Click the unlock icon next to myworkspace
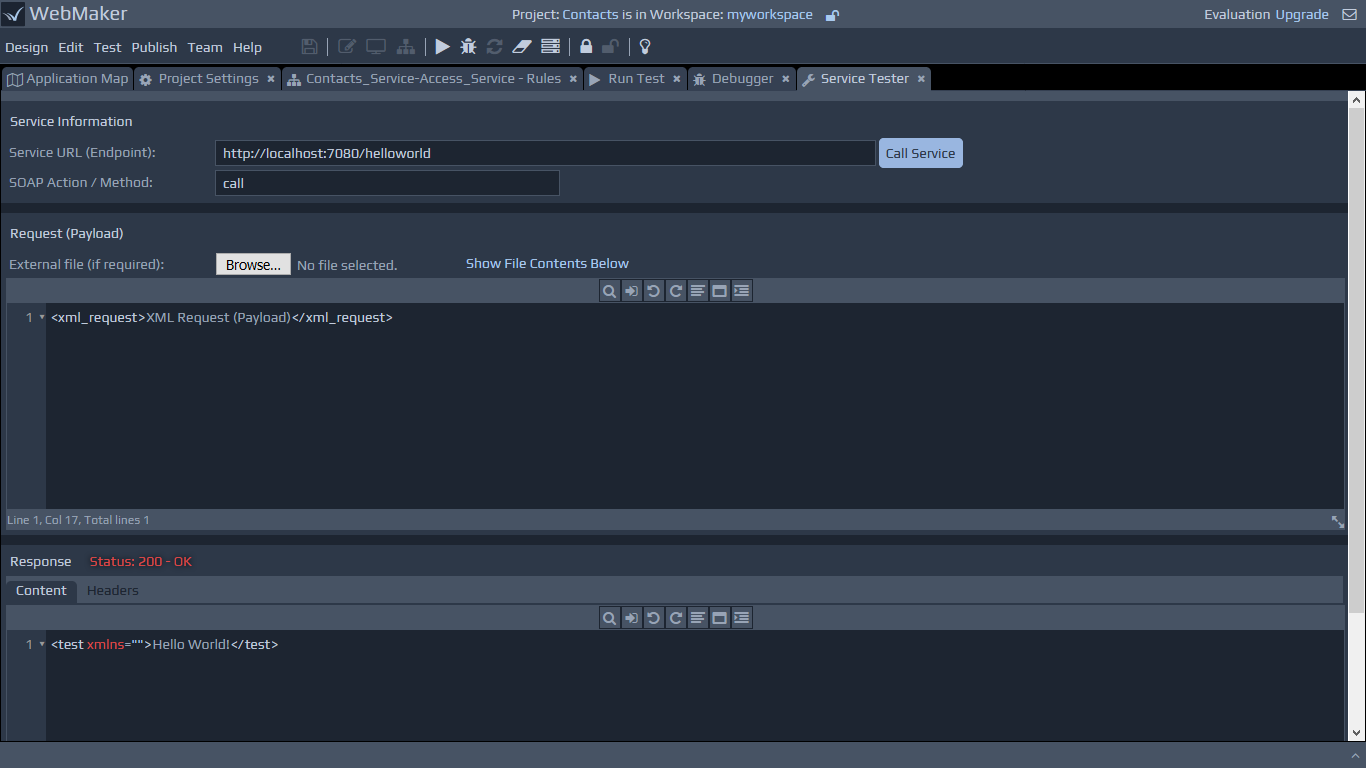 [832, 15]
